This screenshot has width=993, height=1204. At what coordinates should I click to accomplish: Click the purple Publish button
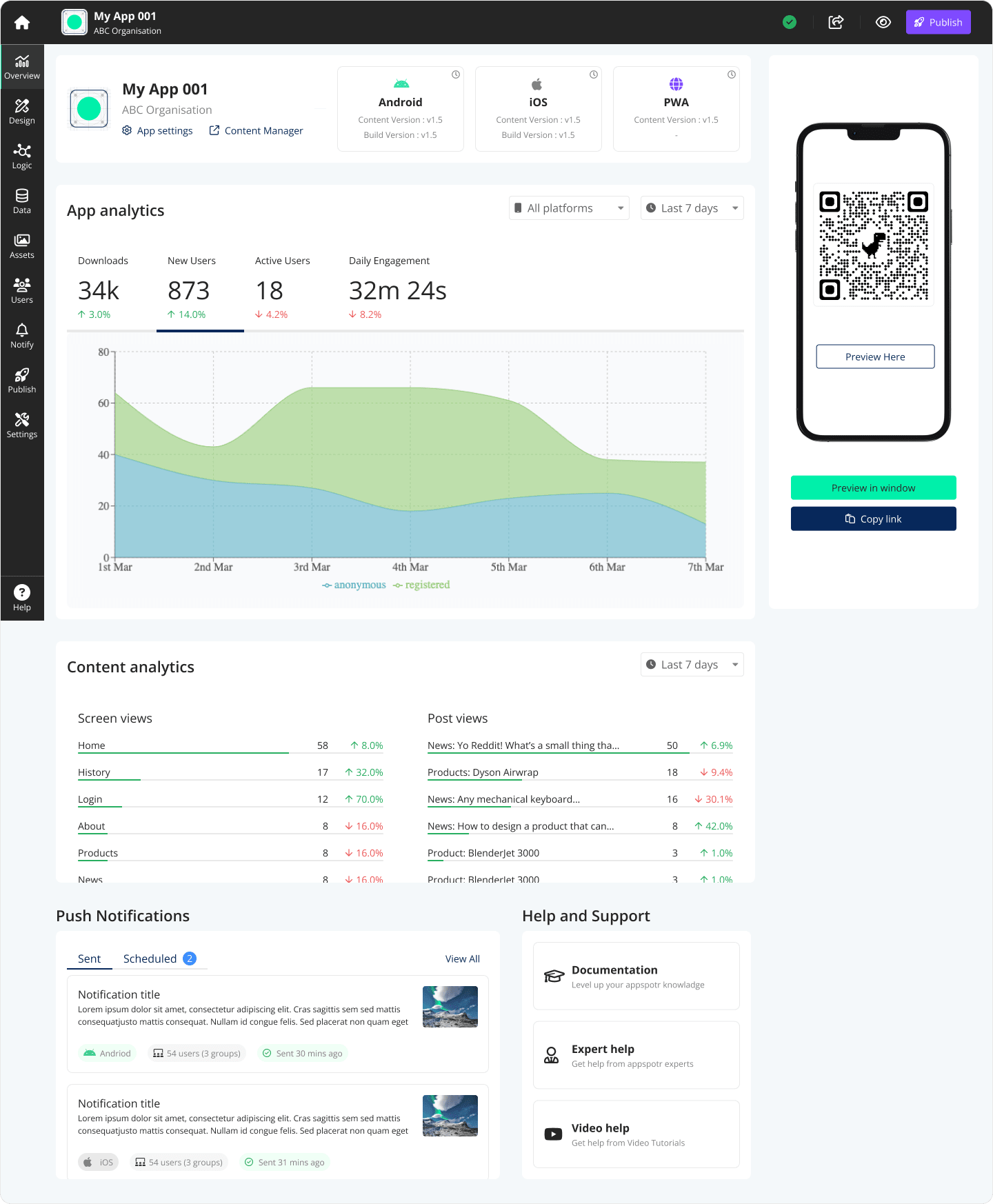[x=938, y=22]
